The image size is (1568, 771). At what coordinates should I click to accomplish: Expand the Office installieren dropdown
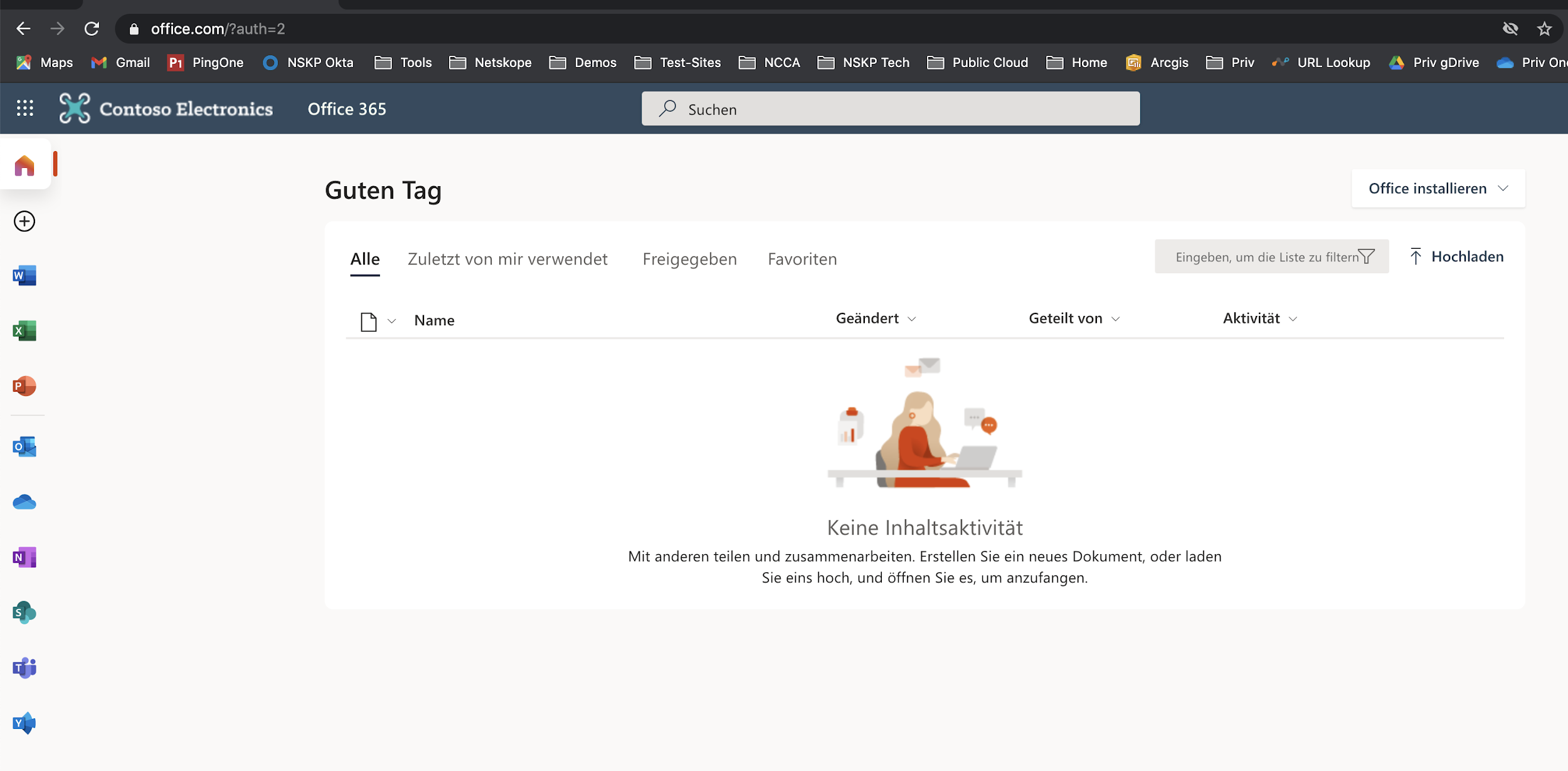[1438, 189]
